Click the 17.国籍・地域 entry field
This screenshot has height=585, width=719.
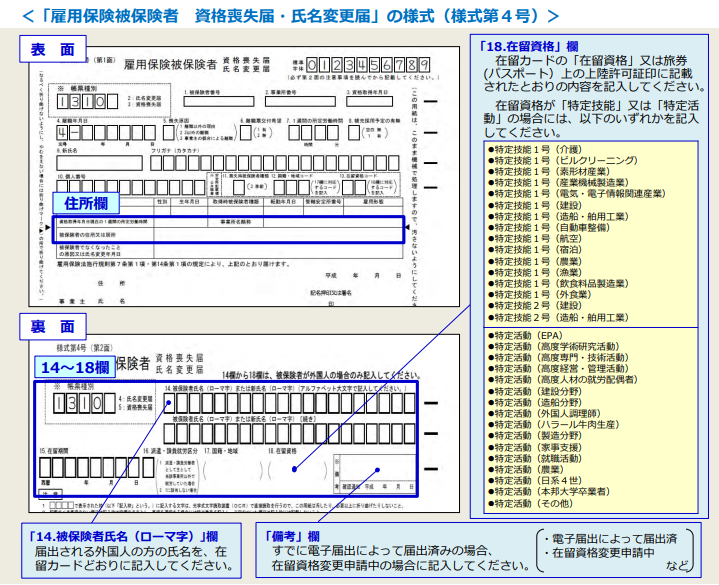tap(233, 470)
